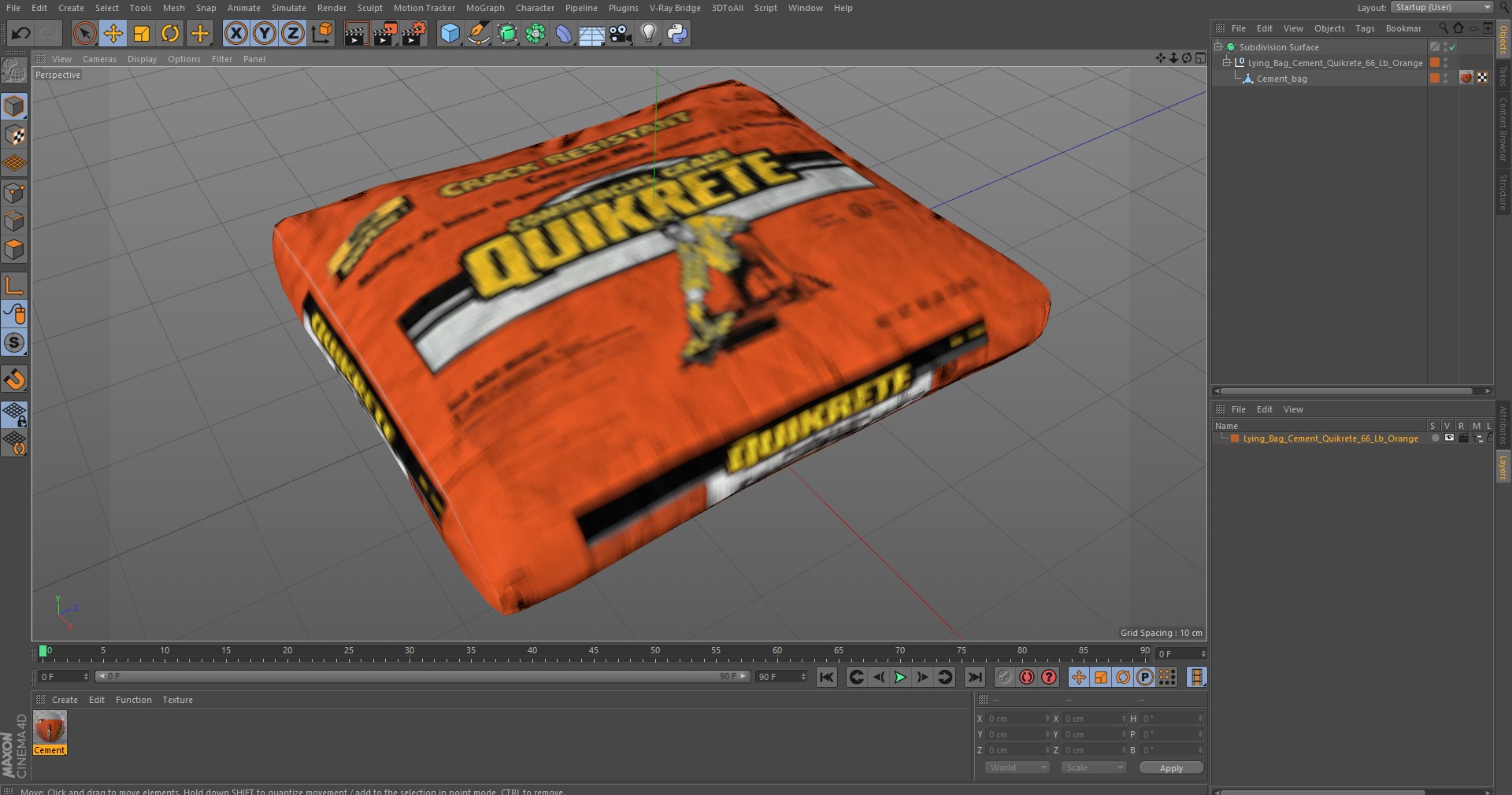Click the orange layer color swatch

coord(1235,438)
